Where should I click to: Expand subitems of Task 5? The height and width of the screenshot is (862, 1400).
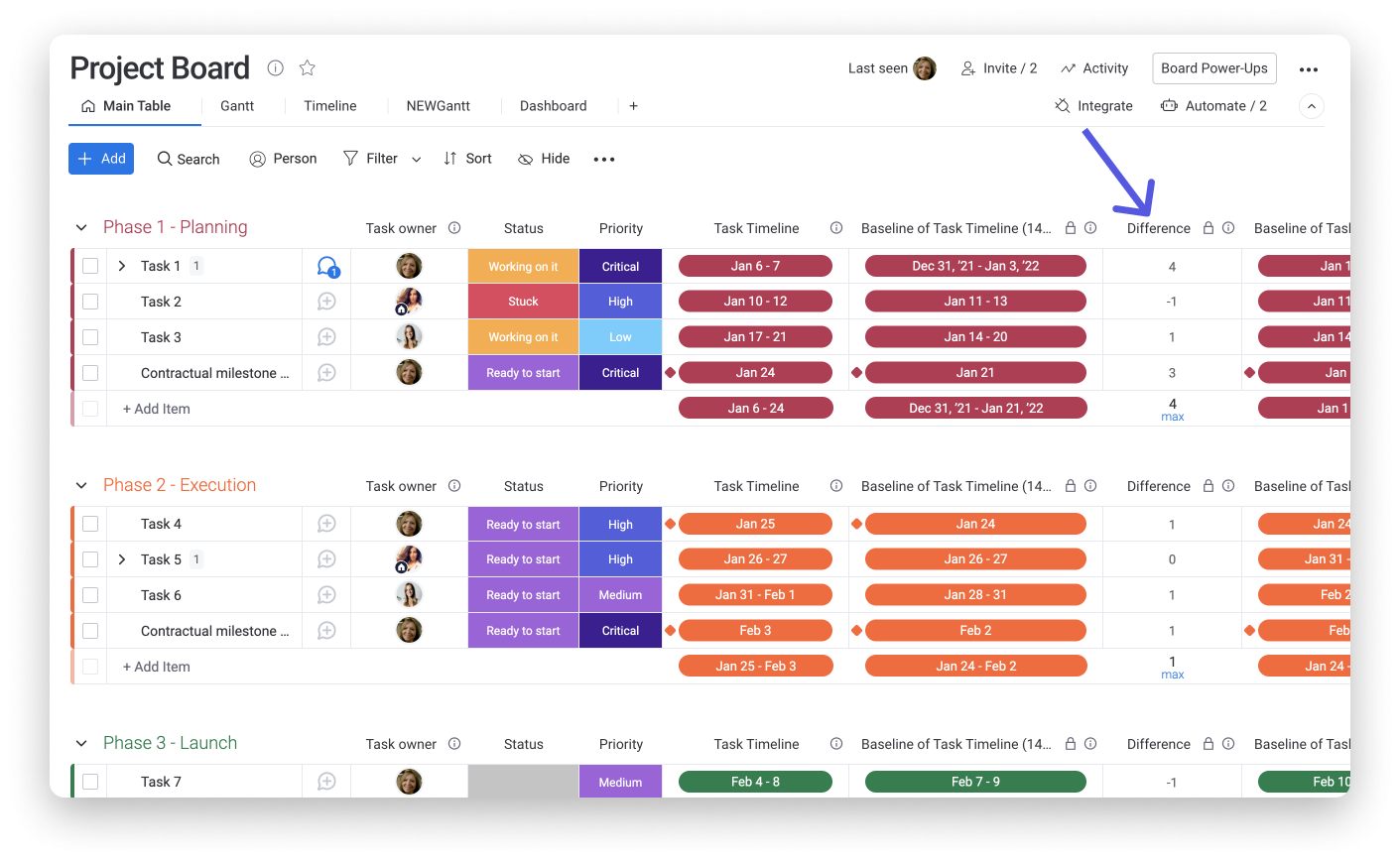(120, 558)
